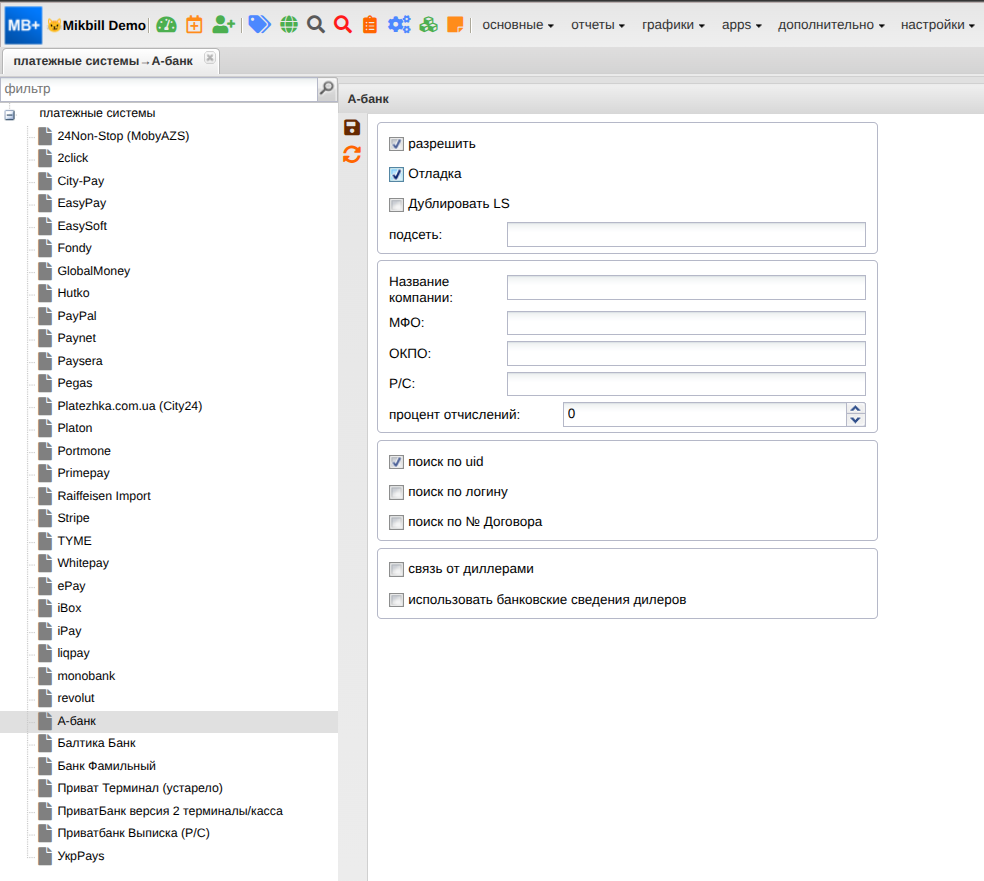The width and height of the screenshot is (984, 881).
Task: Enable the поиск по № Договора checkbox
Action: (x=396, y=522)
